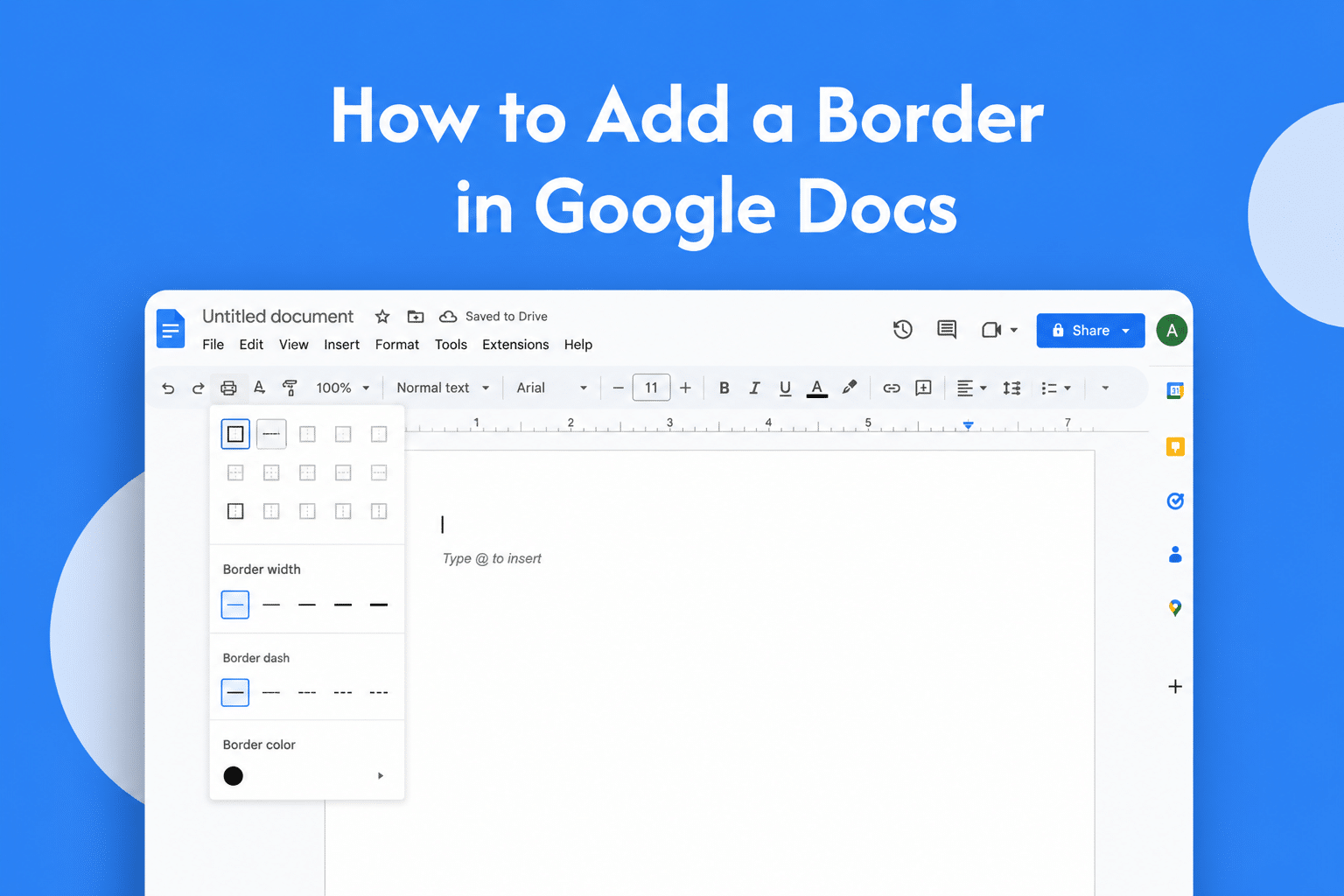Open the Normal text style dropdown

443,388
